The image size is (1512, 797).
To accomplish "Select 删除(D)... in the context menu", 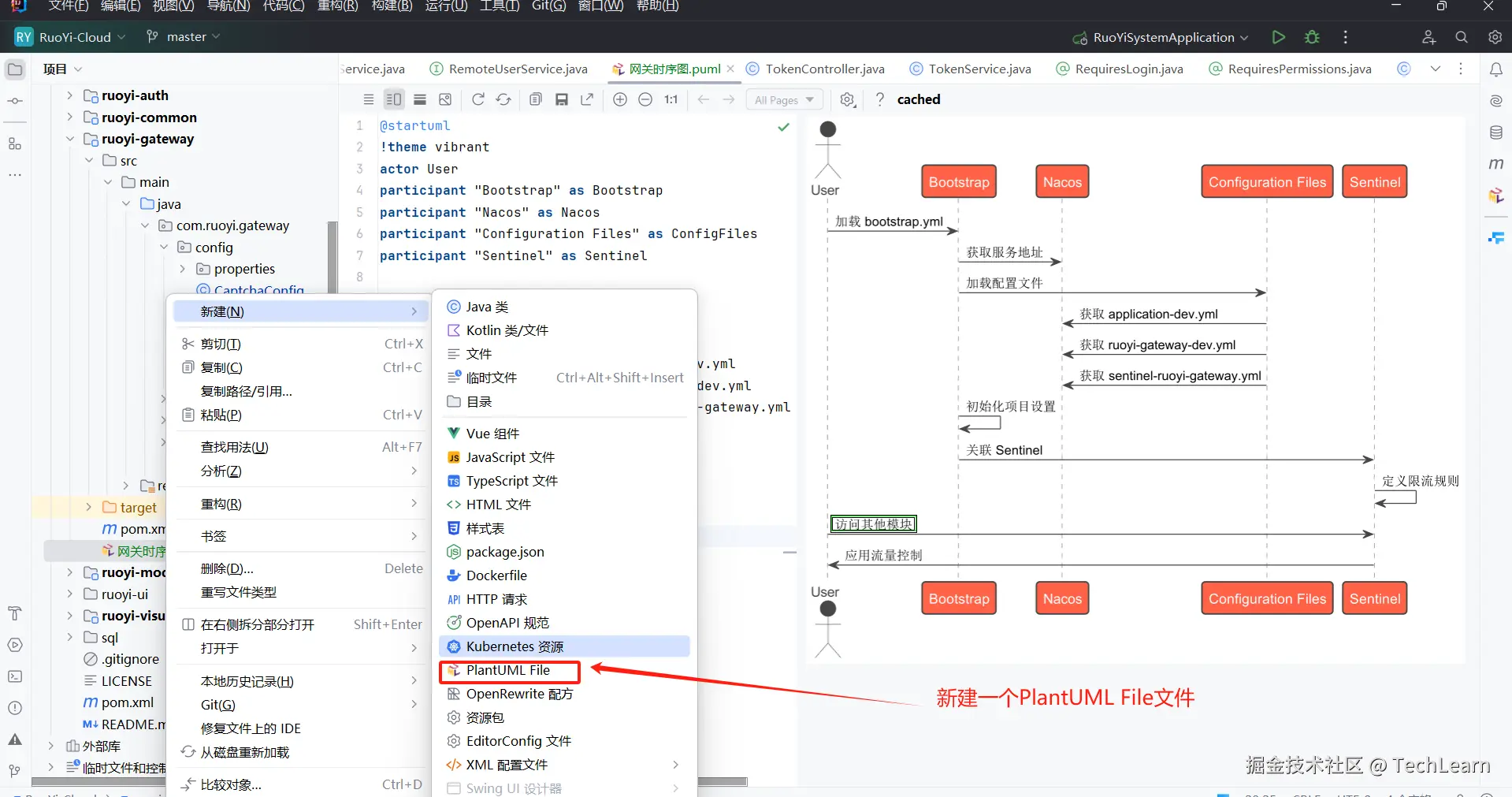I will pos(302,568).
